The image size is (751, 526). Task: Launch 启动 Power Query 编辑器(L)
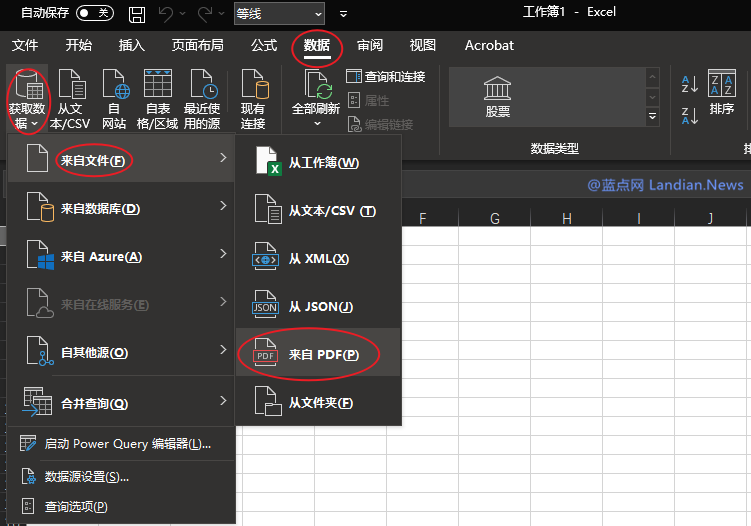click(x=121, y=444)
